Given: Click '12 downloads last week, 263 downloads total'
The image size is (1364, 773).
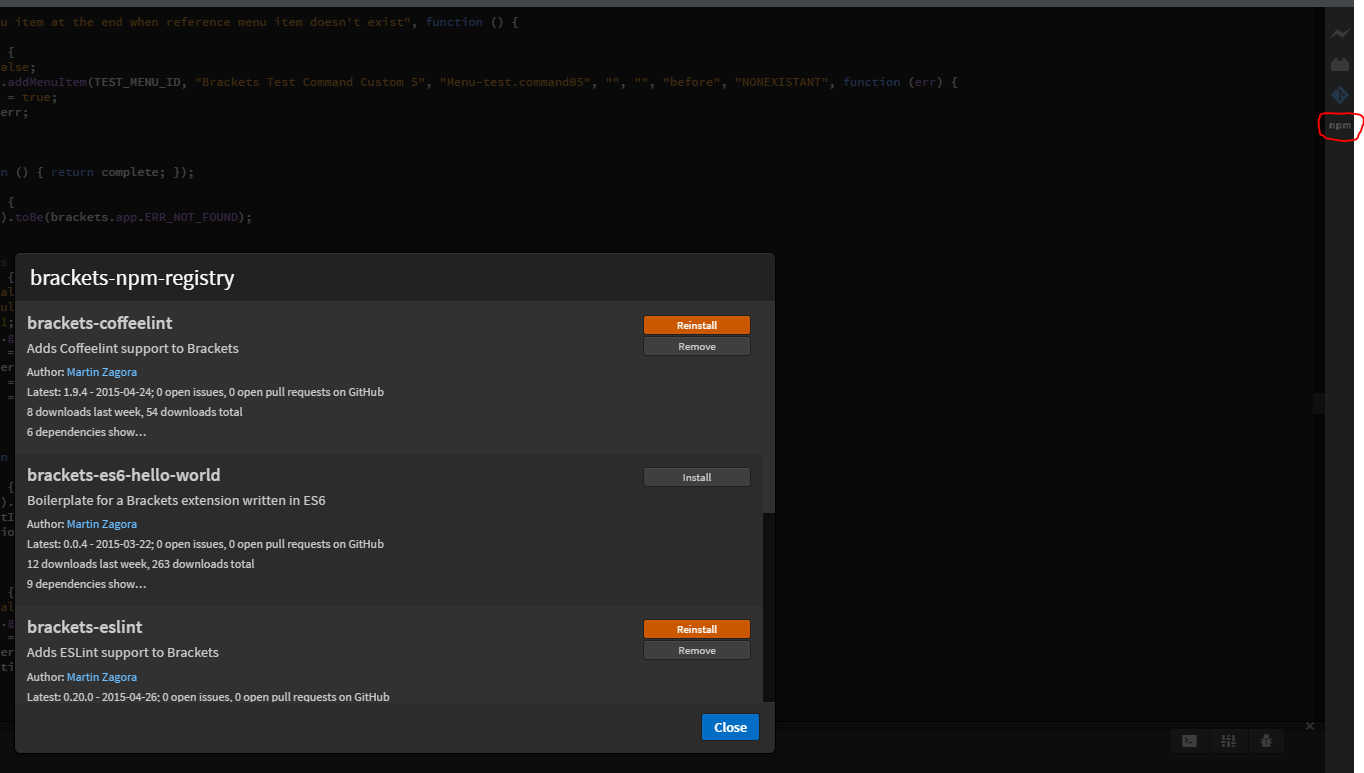Looking at the screenshot, I should tap(141, 564).
